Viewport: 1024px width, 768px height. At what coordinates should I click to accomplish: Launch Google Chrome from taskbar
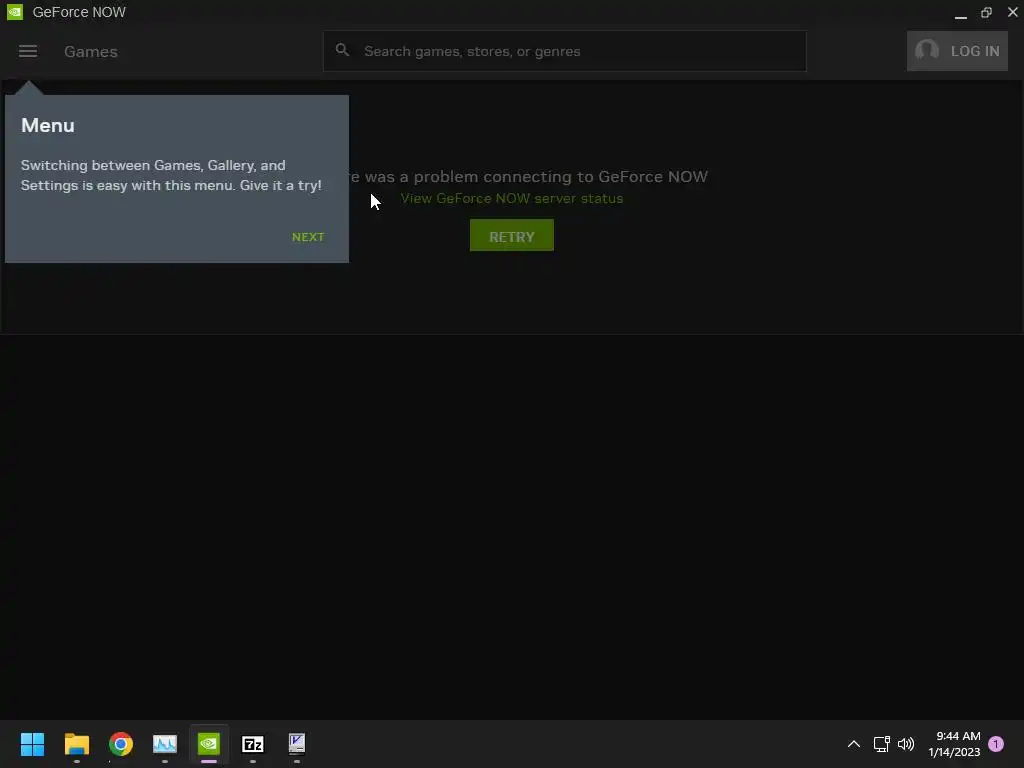(121, 744)
